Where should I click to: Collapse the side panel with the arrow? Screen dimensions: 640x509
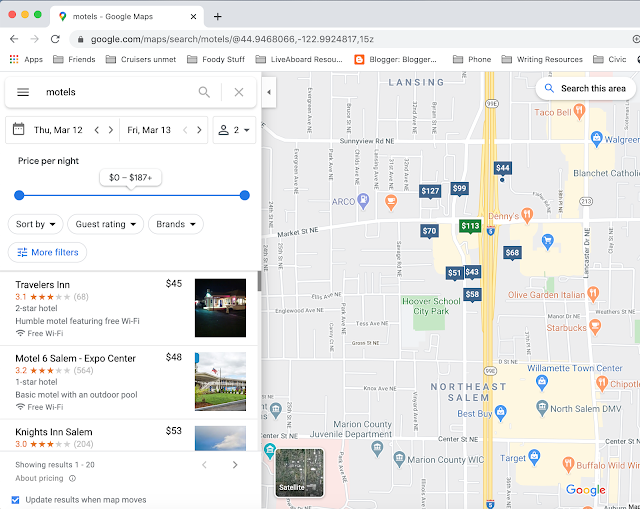269,92
